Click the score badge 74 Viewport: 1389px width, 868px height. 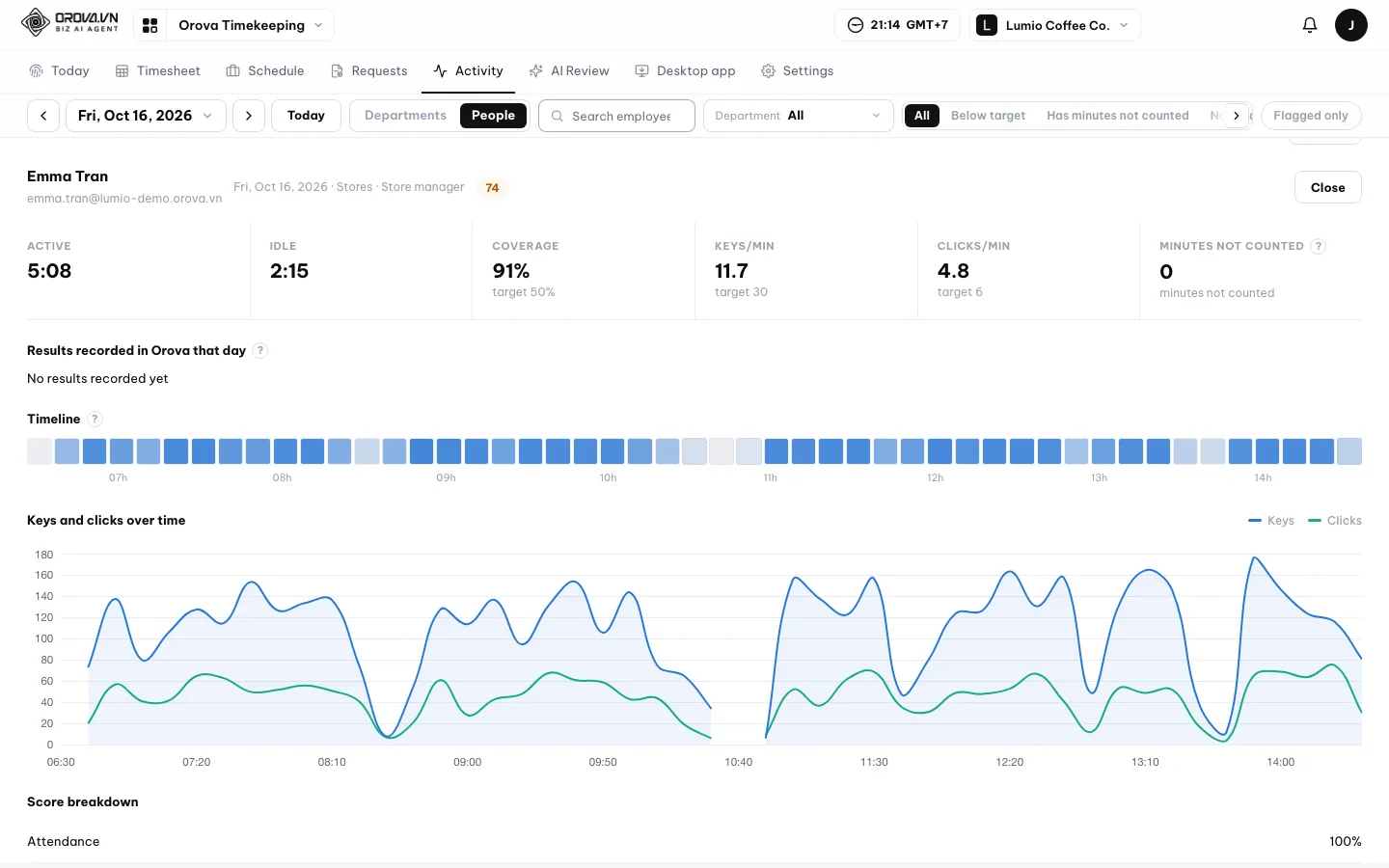point(492,188)
